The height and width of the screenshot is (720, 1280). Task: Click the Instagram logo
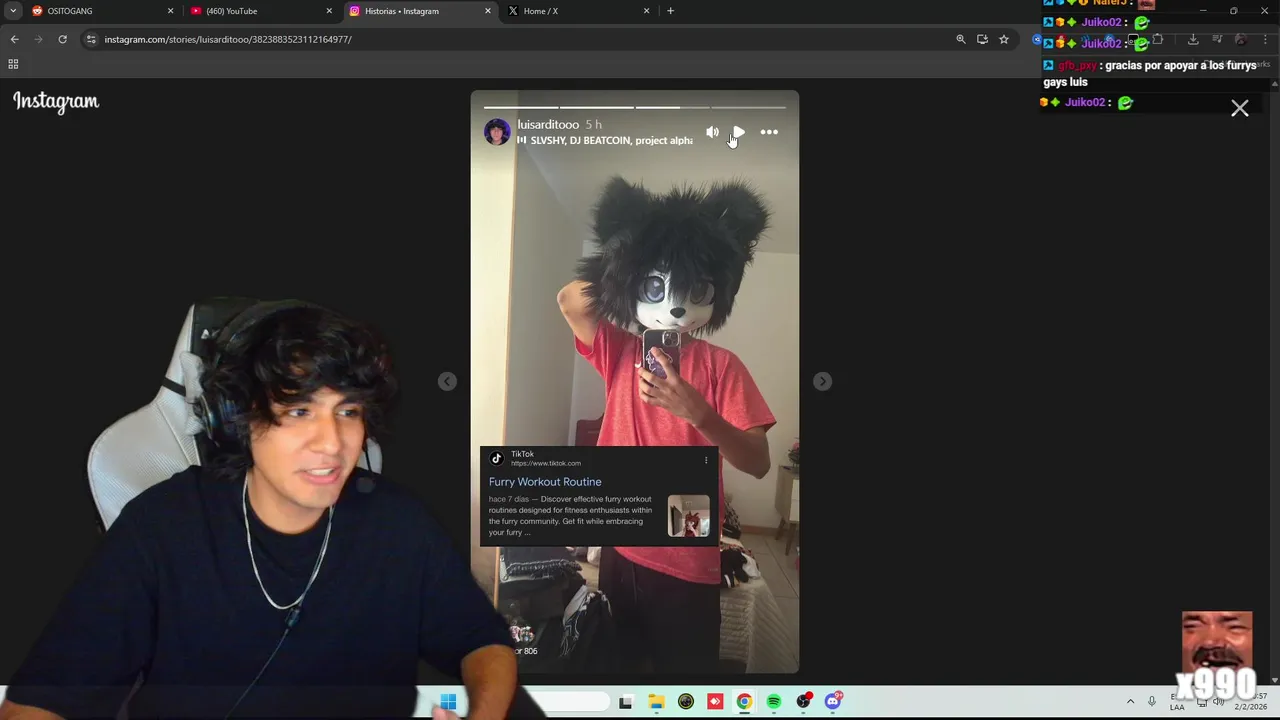[x=56, y=102]
